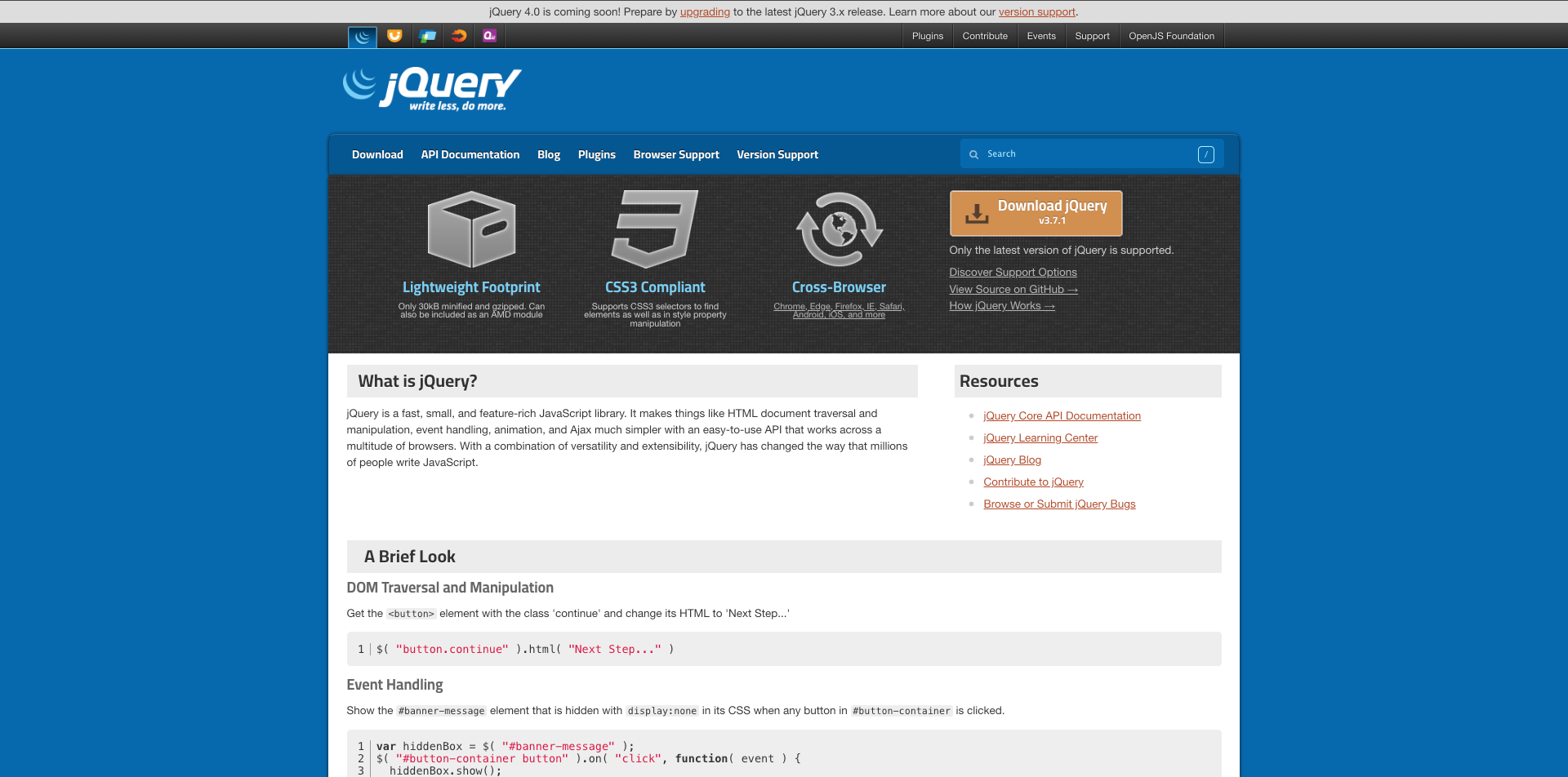Open the Blog nav item
The height and width of the screenshot is (777, 1568).
tap(549, 154)
